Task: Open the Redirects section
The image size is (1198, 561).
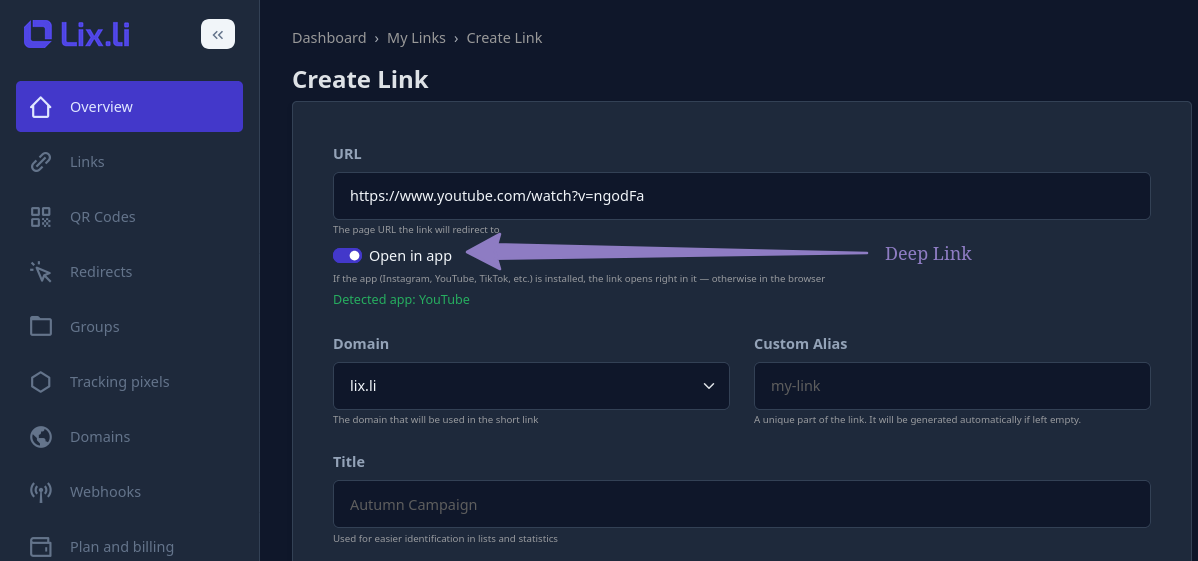Action: (129, 272)
